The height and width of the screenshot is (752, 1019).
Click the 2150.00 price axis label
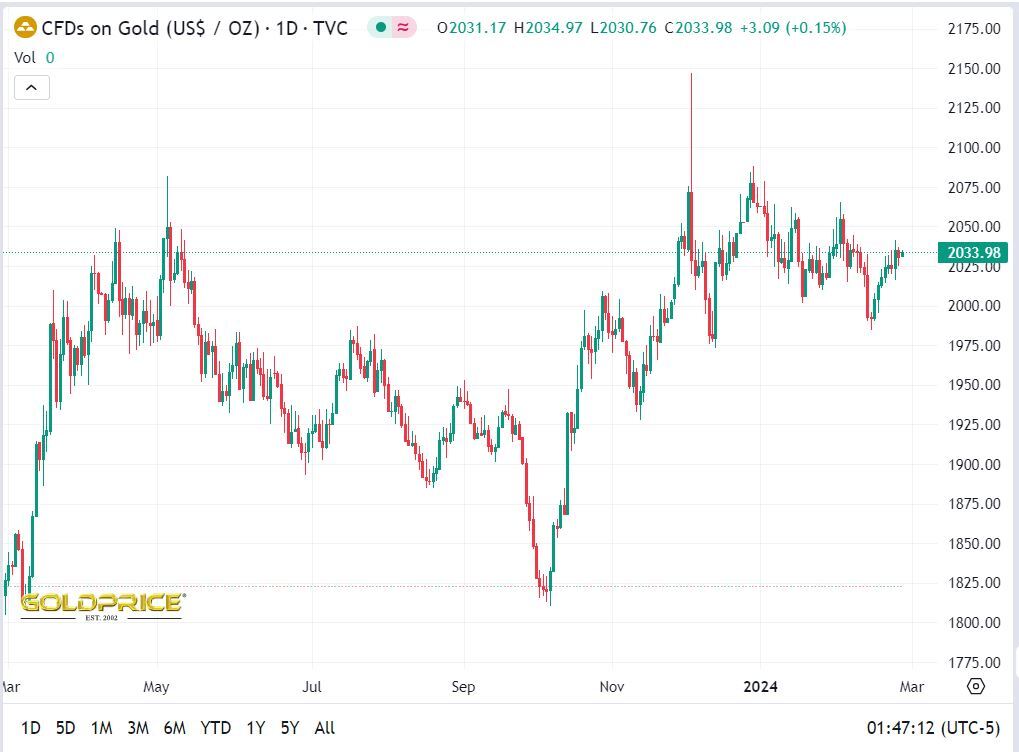click(x=974, y=68)
